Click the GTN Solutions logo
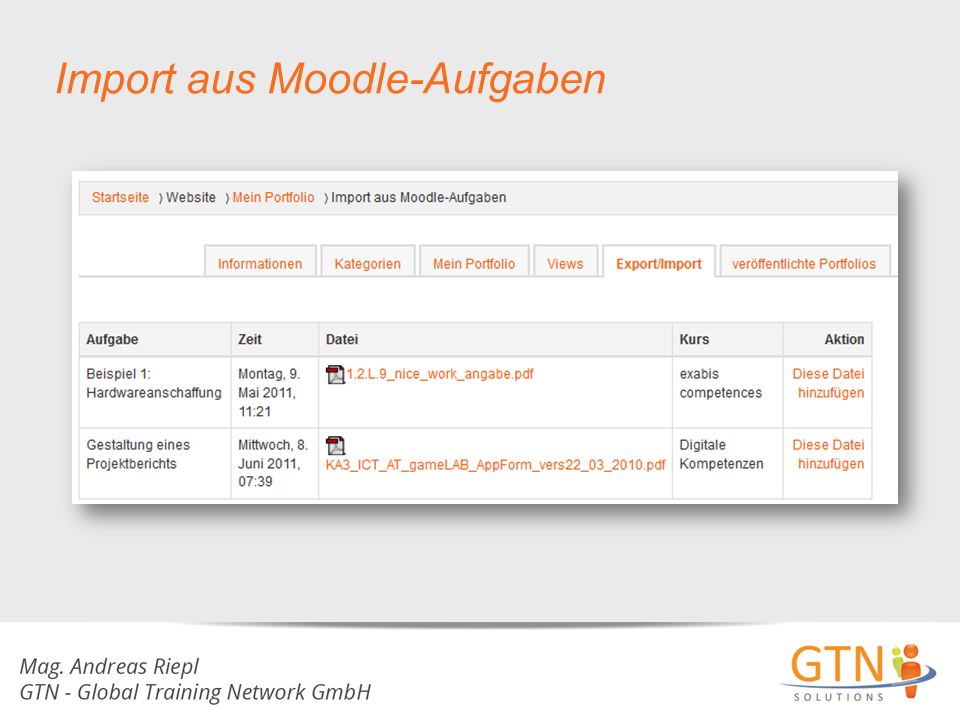Image resolution: width=960 pixels, height=720 pixels. point(858,672)
